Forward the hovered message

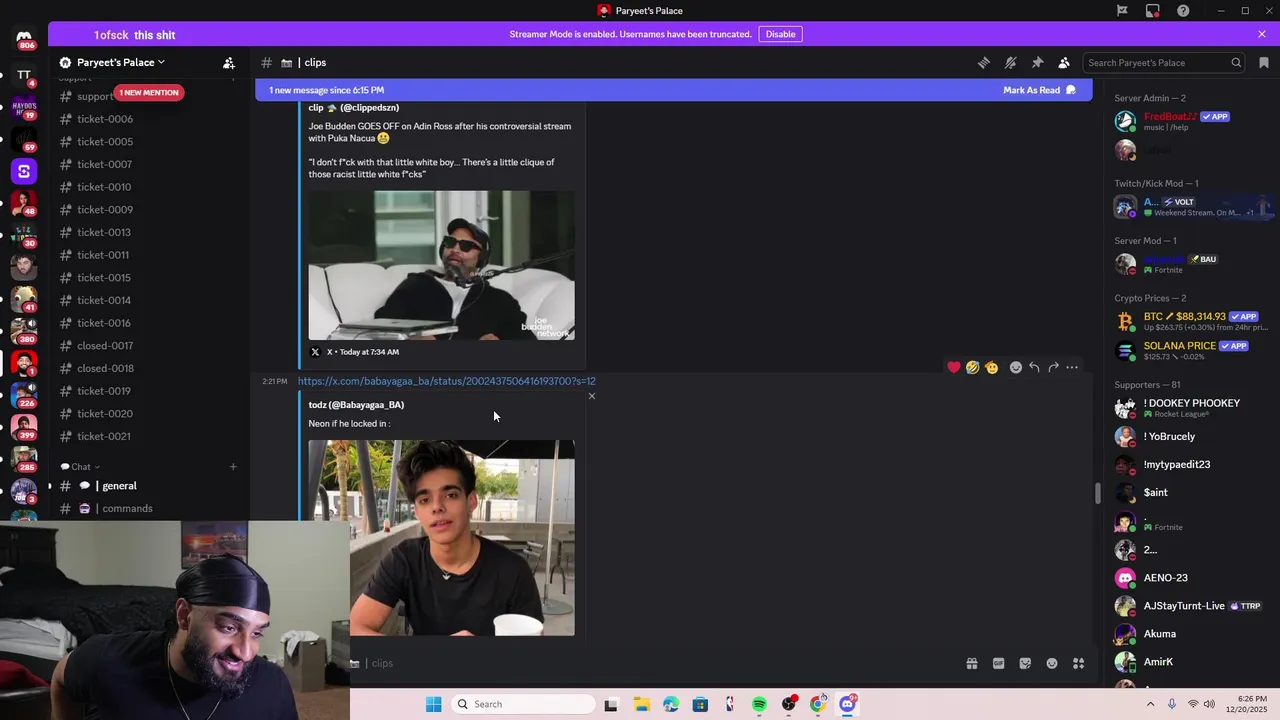[x=1053, y=367]
